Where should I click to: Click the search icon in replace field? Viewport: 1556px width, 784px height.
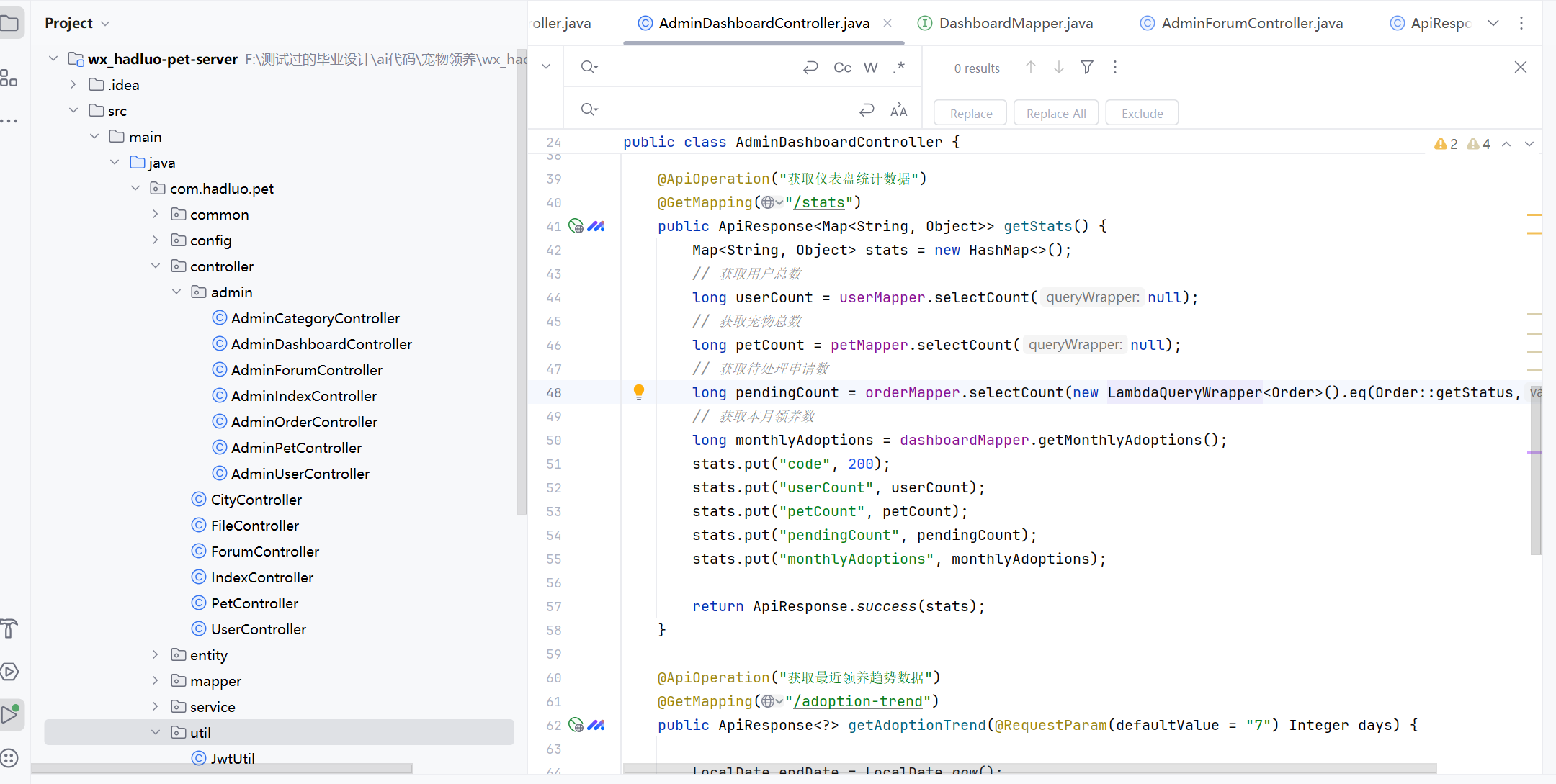tap(589, 109)
